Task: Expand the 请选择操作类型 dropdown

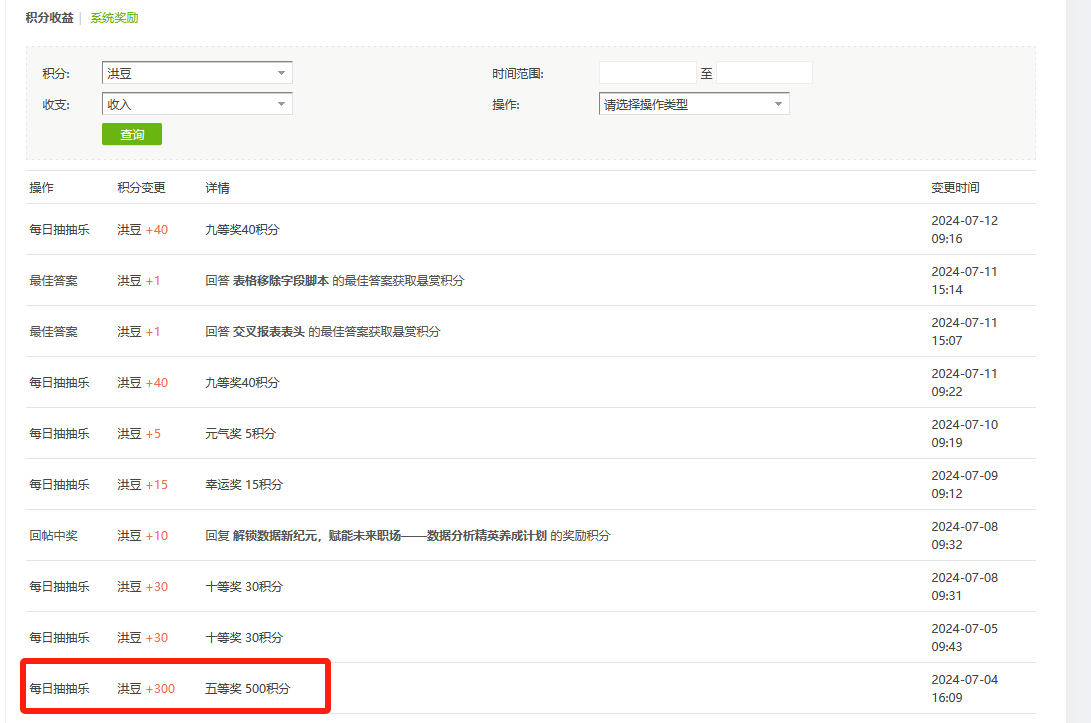Action: pos(693,104)
